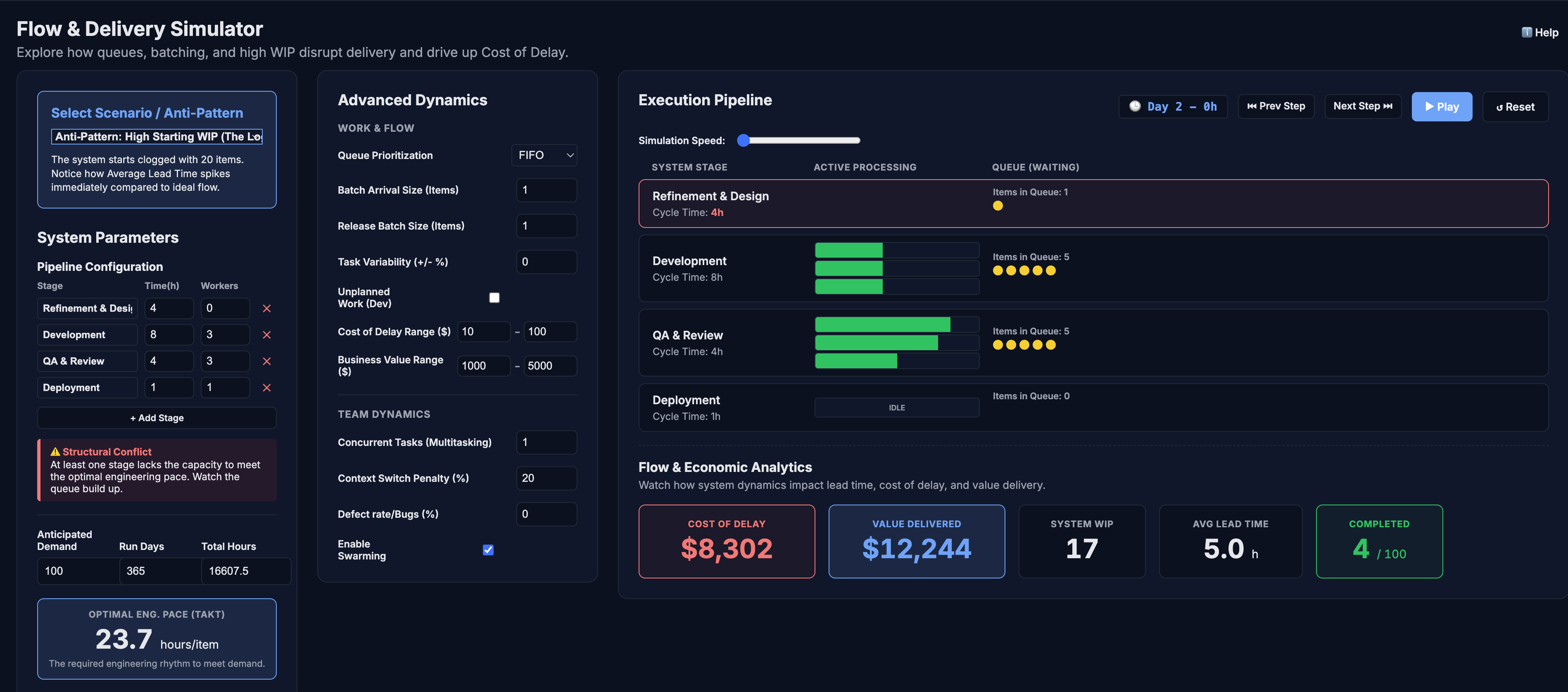Image resolution: width=1568 pixels, height=692 pixels.
Task: Adjust the Simulation Speed slider handle
Action: pyautogui.click(x=743, y=141)
